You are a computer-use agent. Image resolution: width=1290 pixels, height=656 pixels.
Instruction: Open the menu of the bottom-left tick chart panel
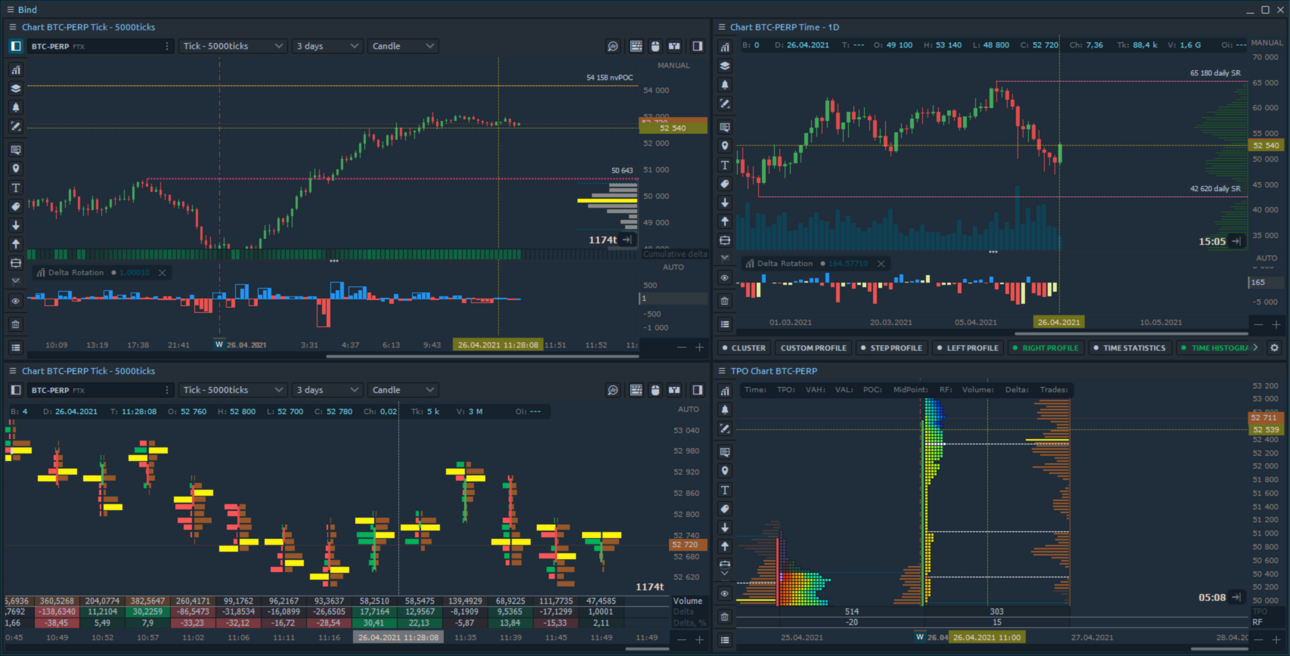[11, 371]
